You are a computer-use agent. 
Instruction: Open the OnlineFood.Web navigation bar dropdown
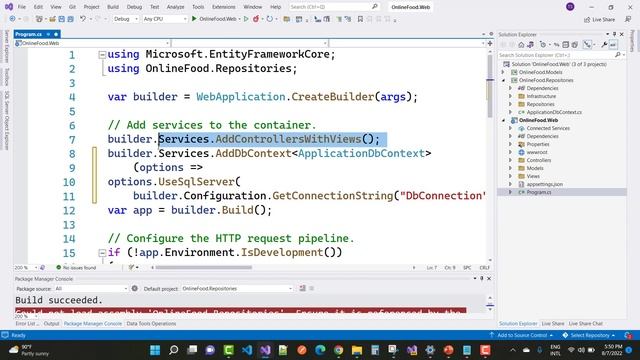coord(92,43)
